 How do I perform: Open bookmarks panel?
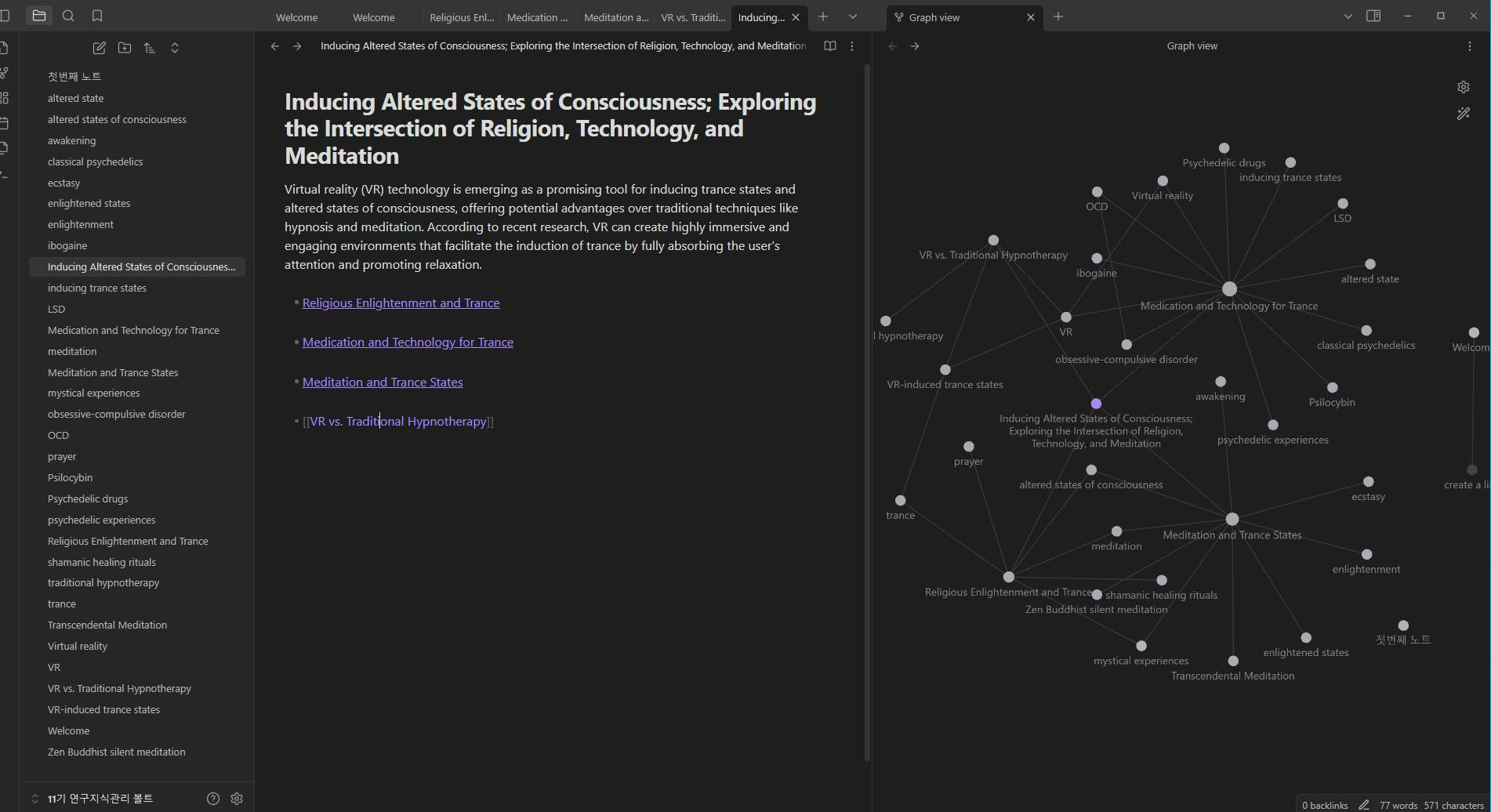[x=97, y=16]
